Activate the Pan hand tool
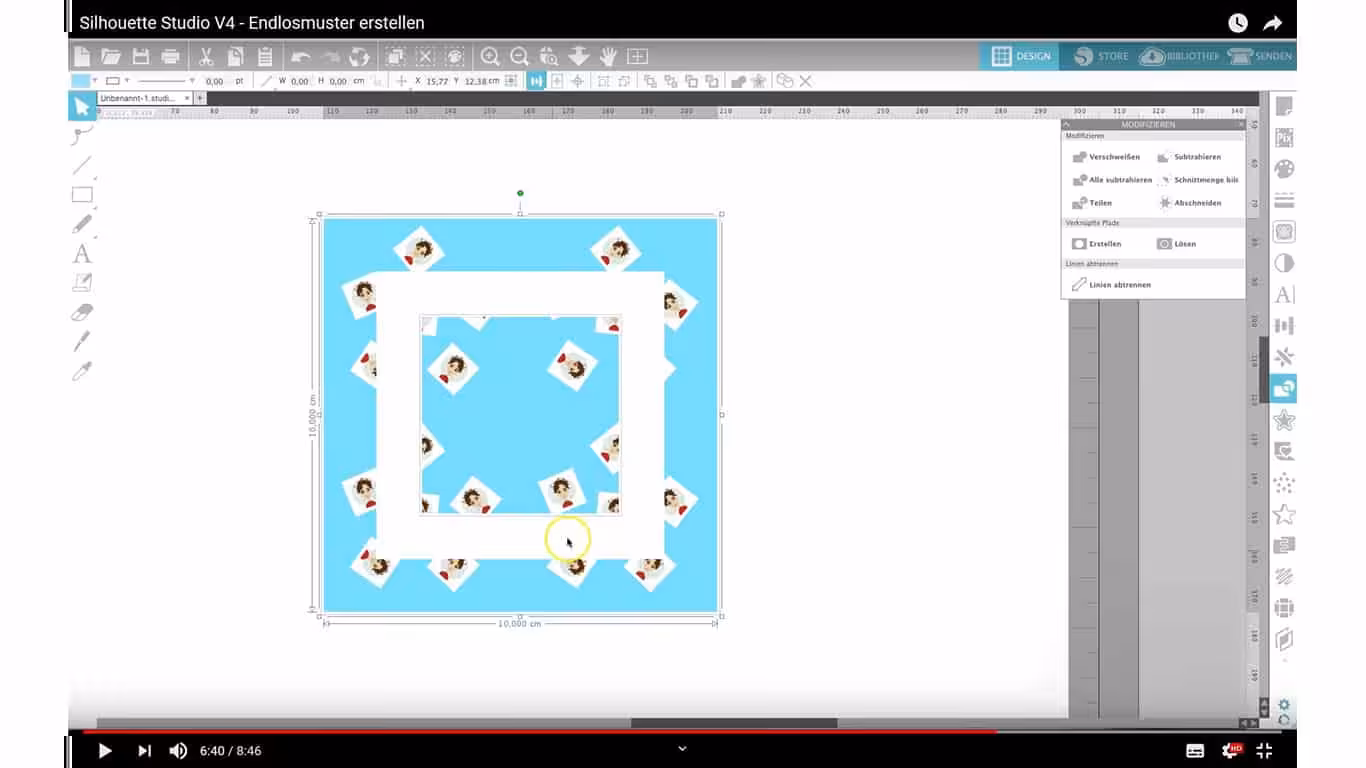 pyautogui.click(x=608, y=57)
